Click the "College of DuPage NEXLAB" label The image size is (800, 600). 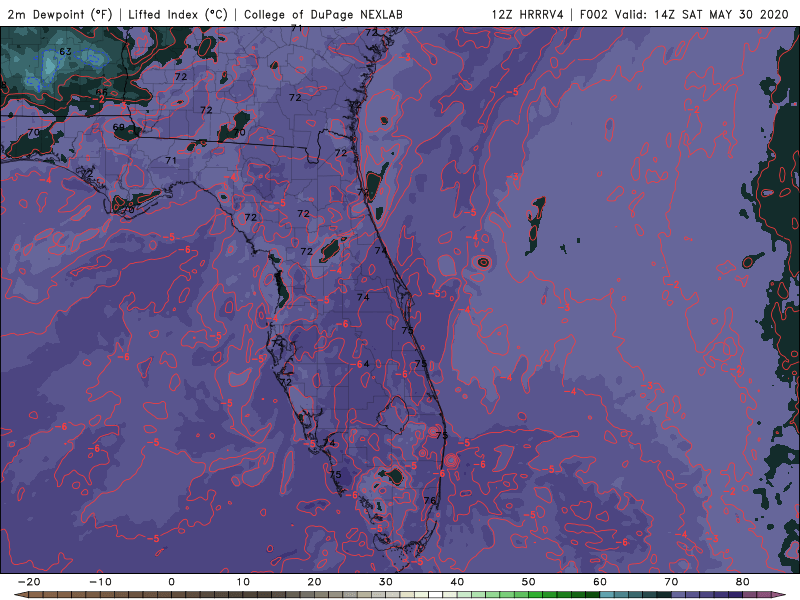[x=323, y=14]
